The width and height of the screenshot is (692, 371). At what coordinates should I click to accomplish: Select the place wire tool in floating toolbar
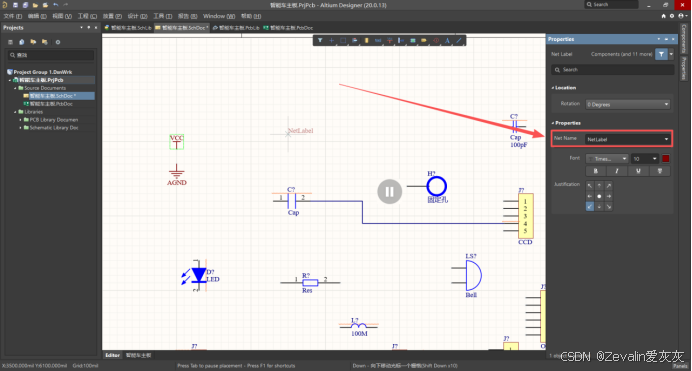point(378,41)
